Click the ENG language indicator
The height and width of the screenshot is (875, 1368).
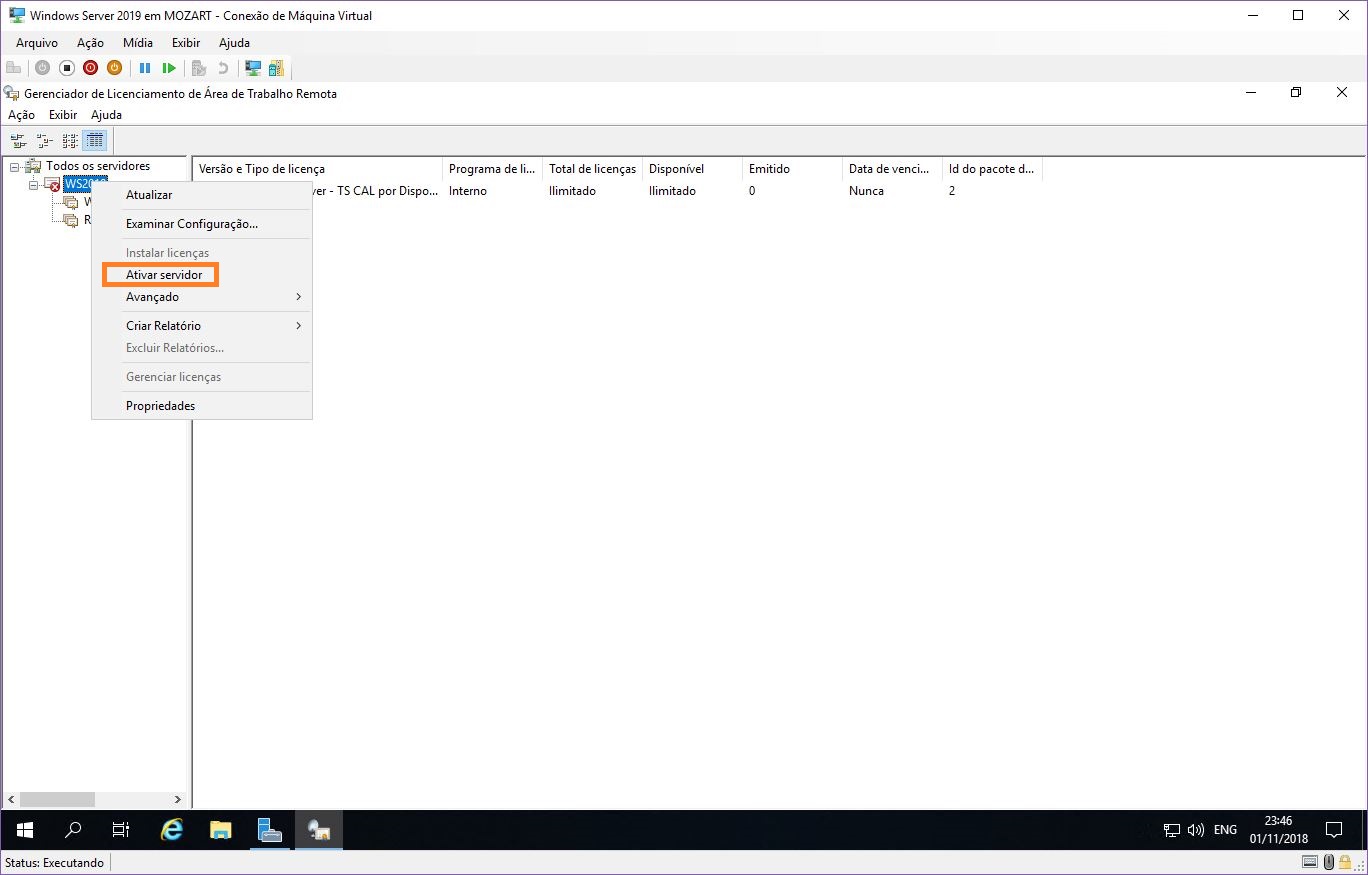[1225, 830]
